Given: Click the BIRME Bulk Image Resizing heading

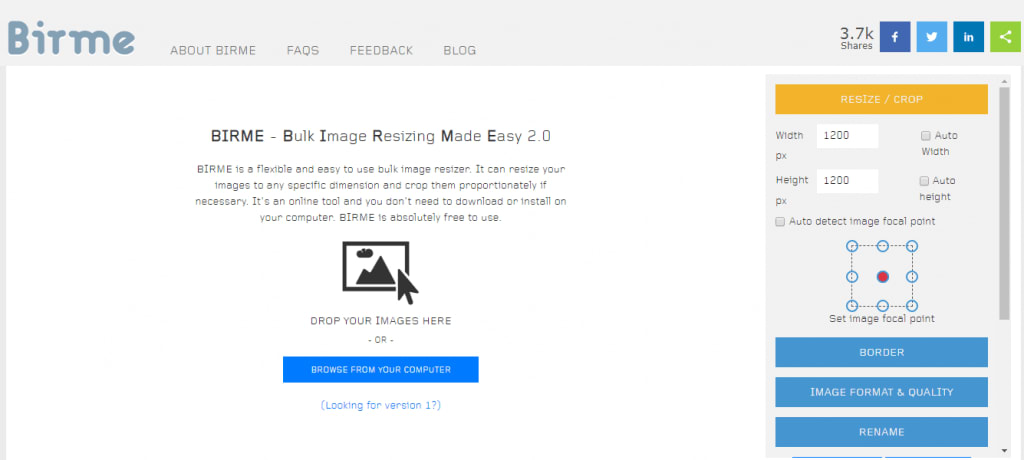Looking at the screenshot, I should pyautogui.click(x=381, y=136).
